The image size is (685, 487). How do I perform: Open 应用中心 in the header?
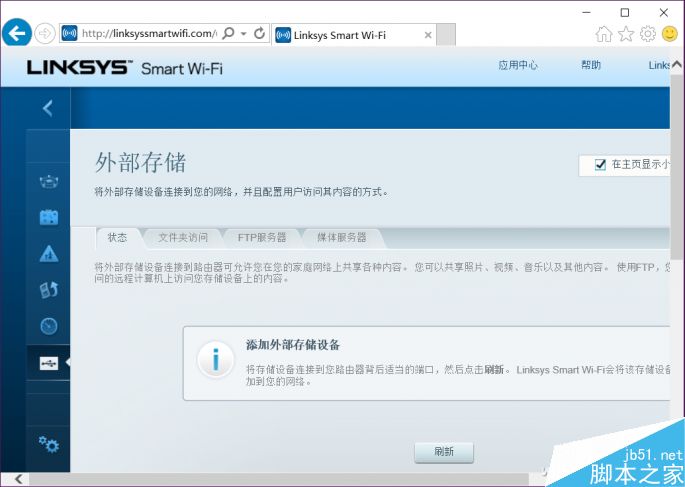coord(518,65)
